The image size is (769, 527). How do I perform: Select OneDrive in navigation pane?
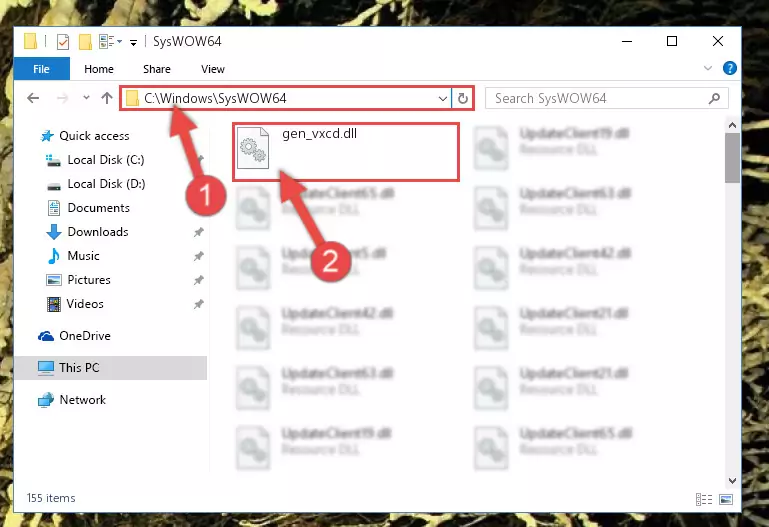[84, 336]
